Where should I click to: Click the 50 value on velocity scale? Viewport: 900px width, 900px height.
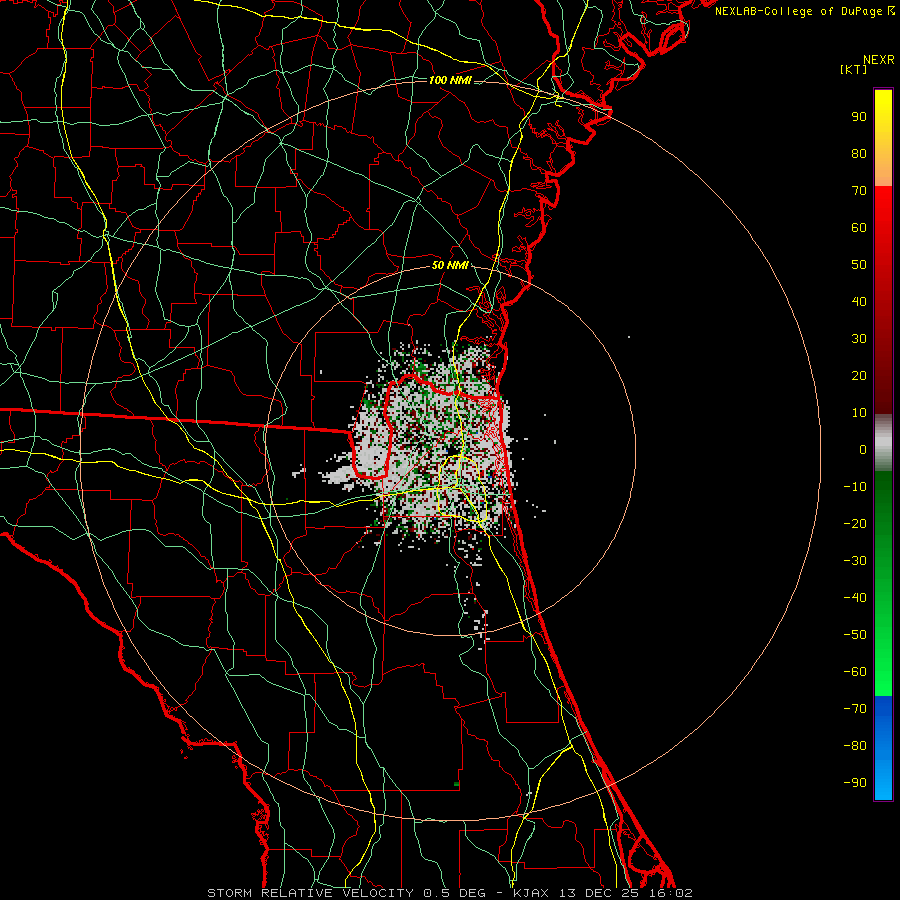pyautogui.click(x=859, y=265)
